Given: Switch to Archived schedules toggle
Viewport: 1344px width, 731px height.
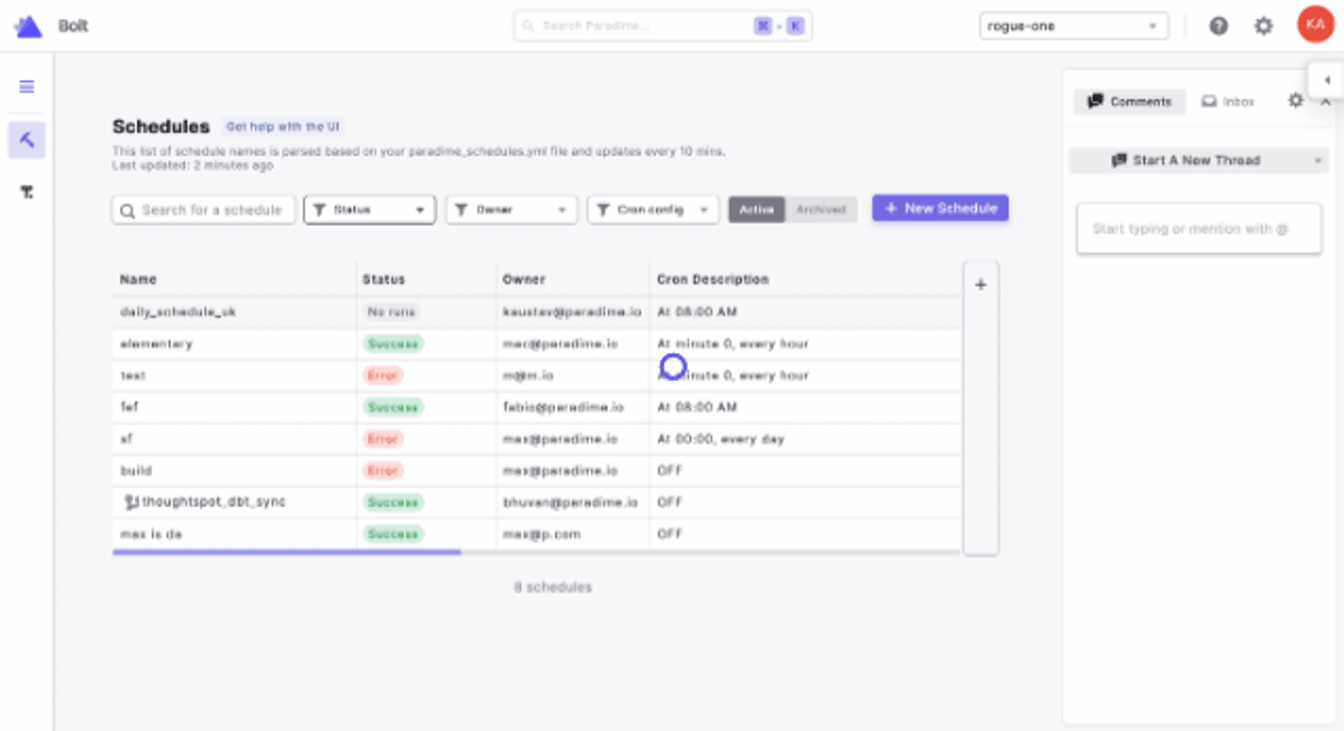Looking at the screenshot, I should 821,209.
